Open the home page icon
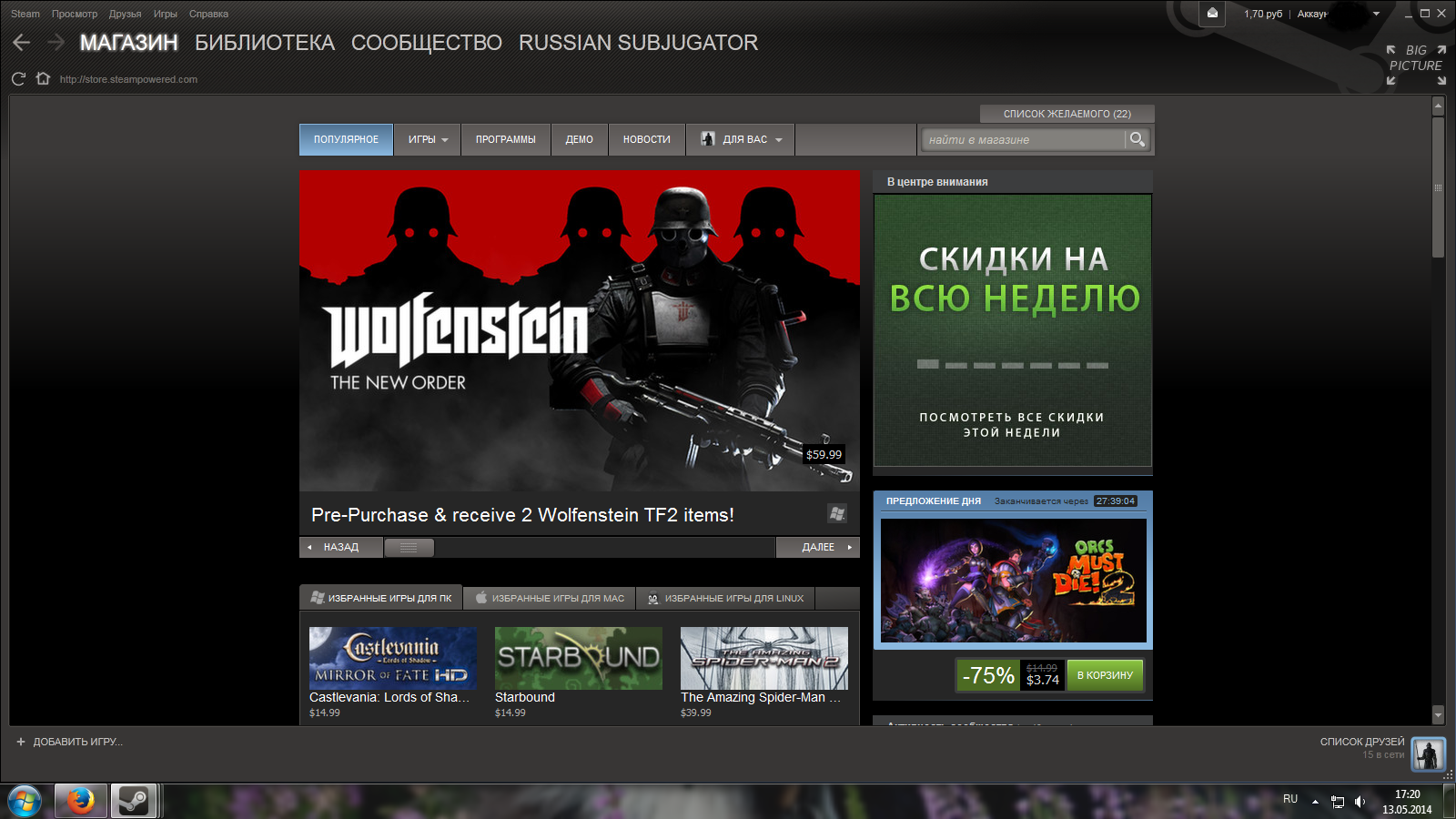 [x=43, y=78]
